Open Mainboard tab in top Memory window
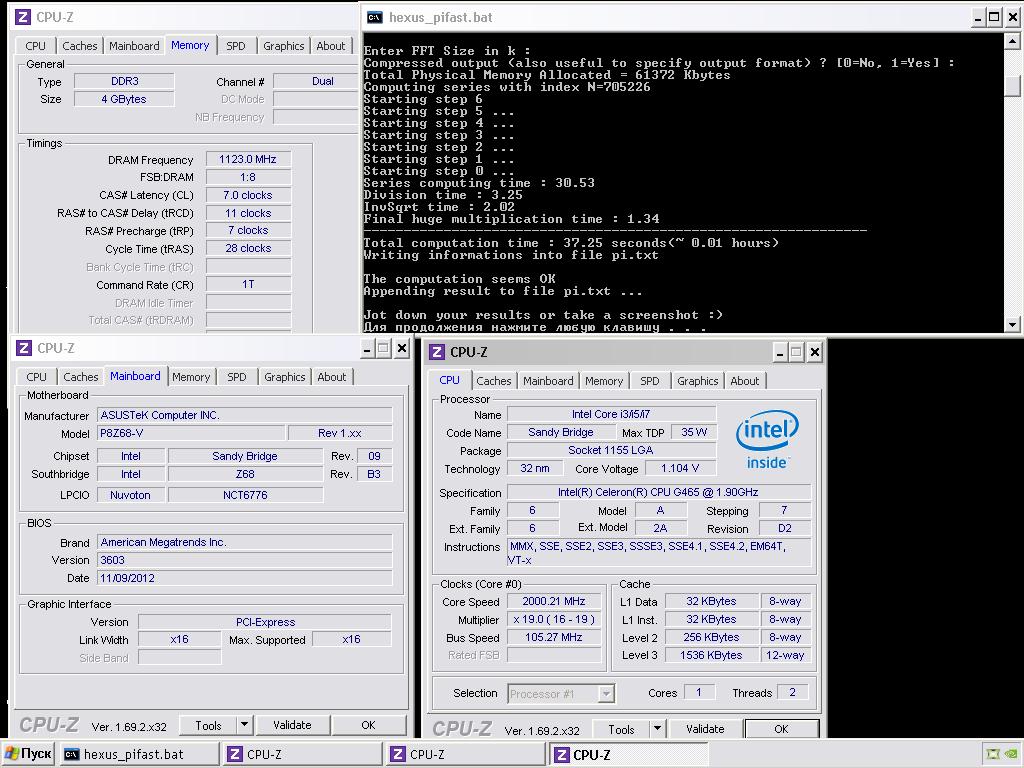The image size is (1024, 768). tap(134, 46)
